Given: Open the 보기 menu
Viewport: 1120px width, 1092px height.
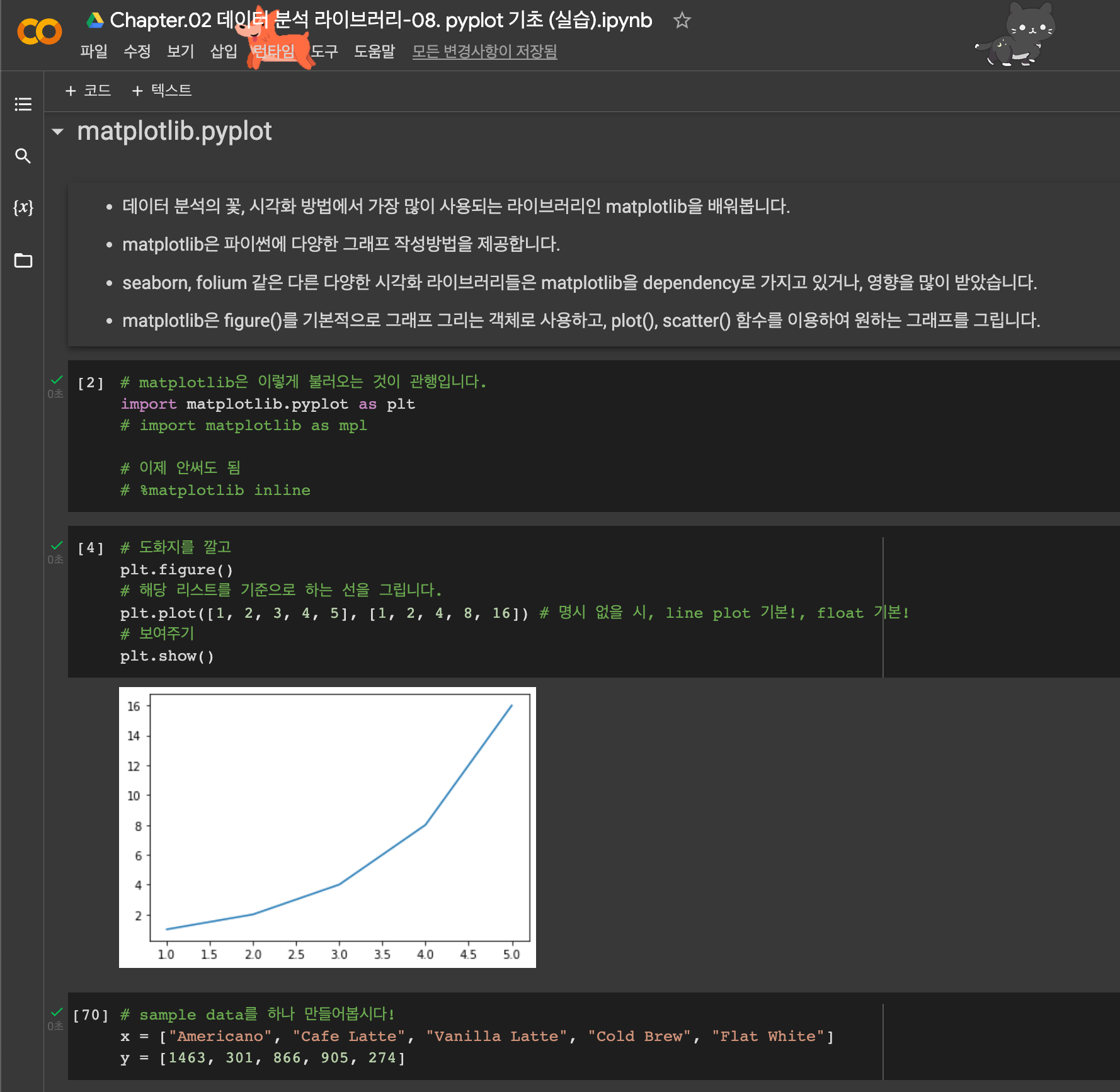Looking at the screenshot, I should pyautogui.click(x=180, y=51).
